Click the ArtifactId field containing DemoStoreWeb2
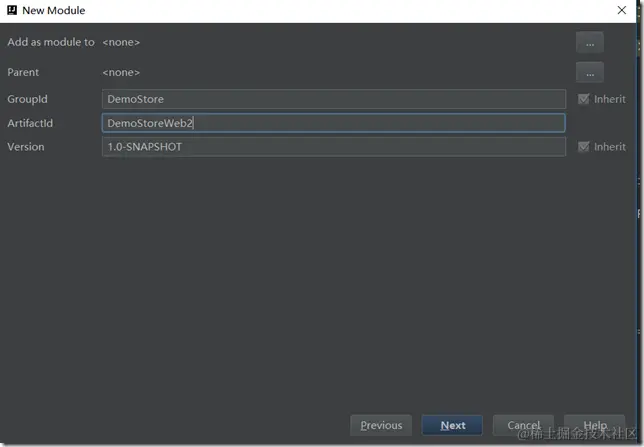The height and width of the screenshot is (447, 644). (x=334, y=123)
